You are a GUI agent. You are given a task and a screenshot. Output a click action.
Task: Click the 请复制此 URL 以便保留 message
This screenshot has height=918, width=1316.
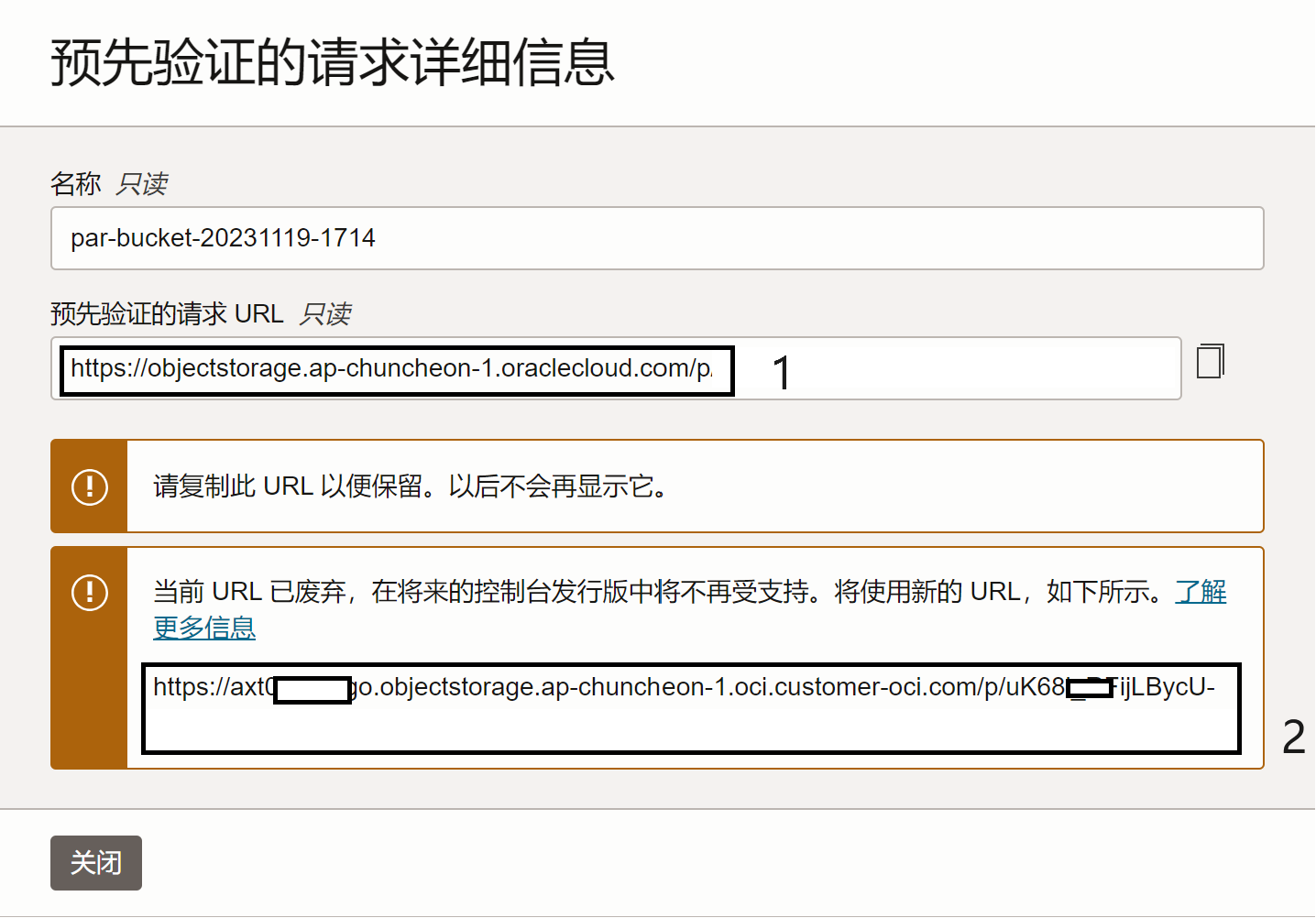coord(413,486)
